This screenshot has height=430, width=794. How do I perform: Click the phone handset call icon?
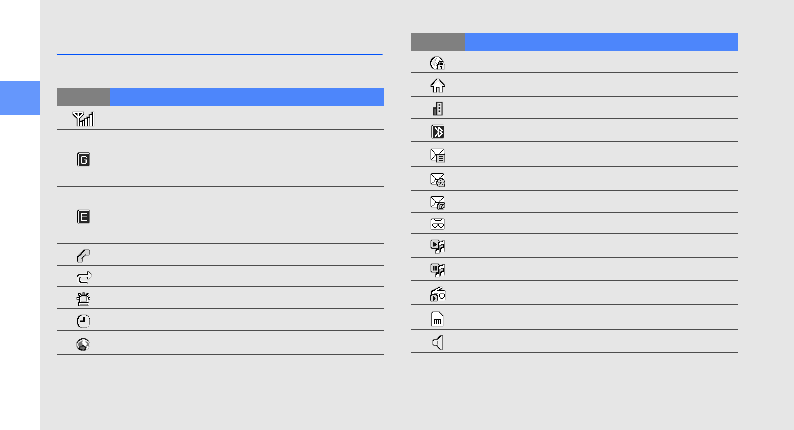pyautogui.click(x=83, y=256)
